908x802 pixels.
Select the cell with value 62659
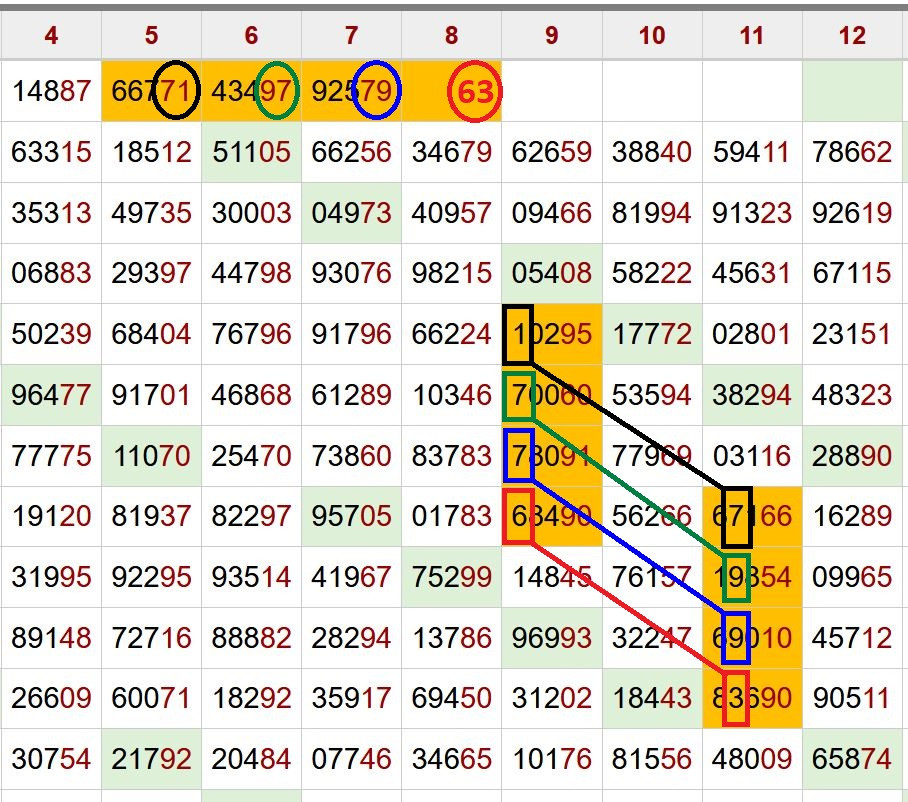552,152
